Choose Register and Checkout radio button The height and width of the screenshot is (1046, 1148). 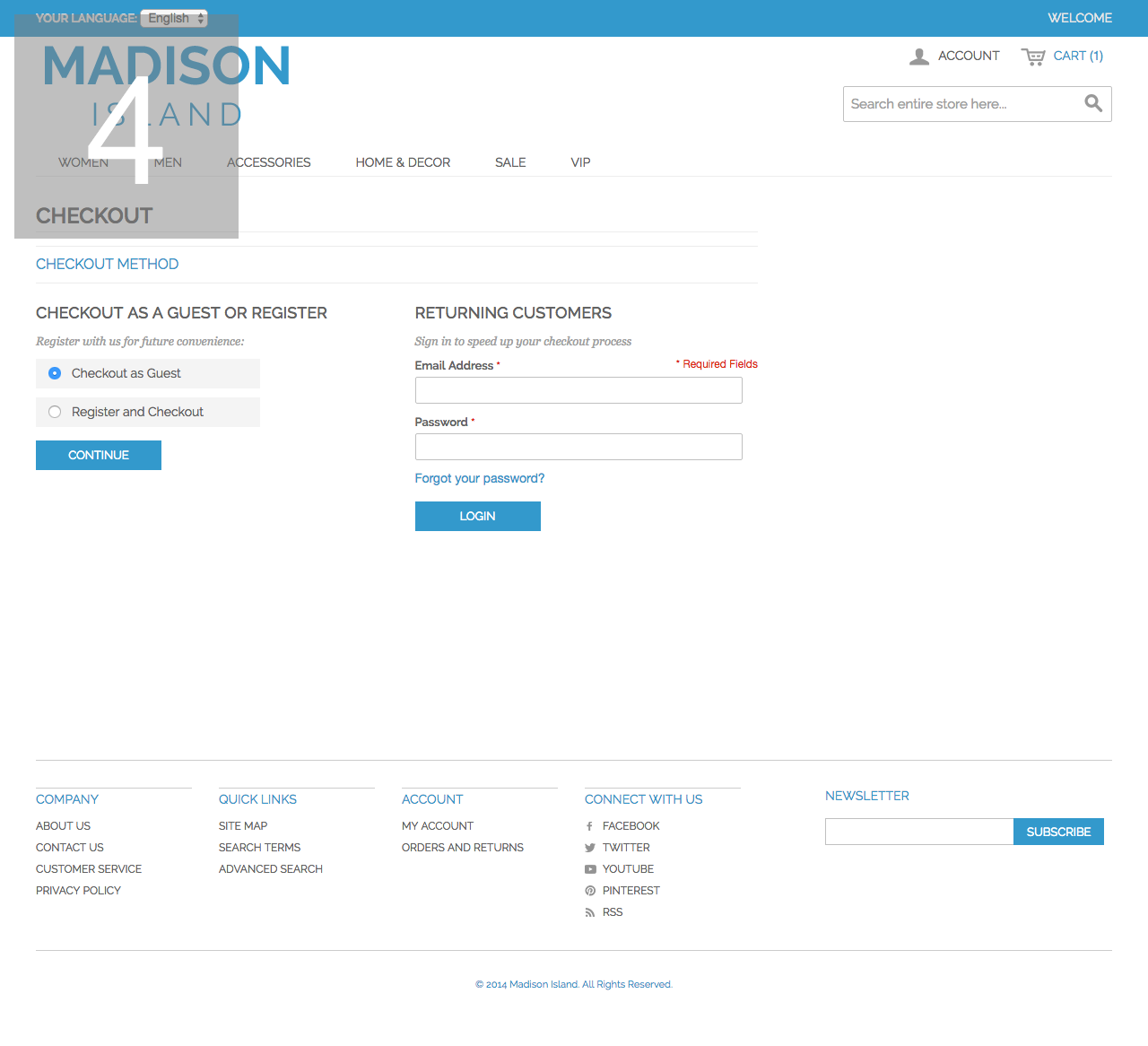pos(55,412)
